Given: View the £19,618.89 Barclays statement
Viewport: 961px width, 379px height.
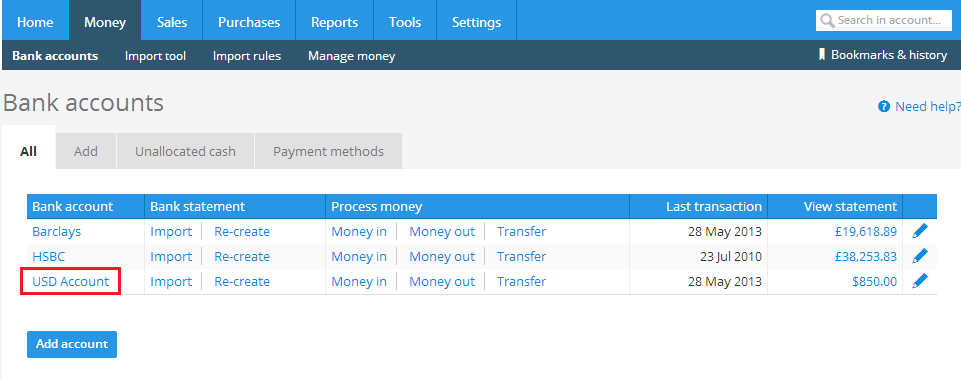Looking at the screenshot, I should click(865, 231).
